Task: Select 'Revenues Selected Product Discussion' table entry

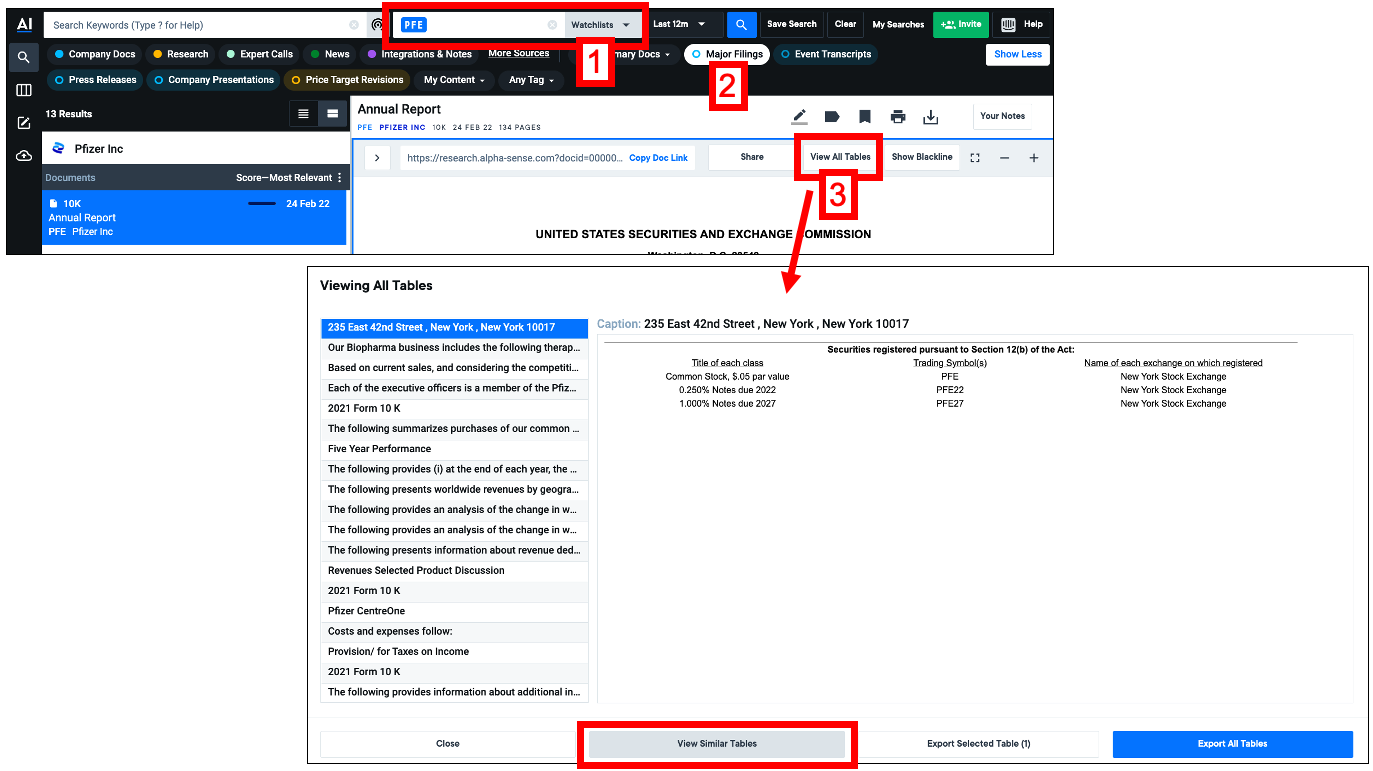Action: click(454, 570)
